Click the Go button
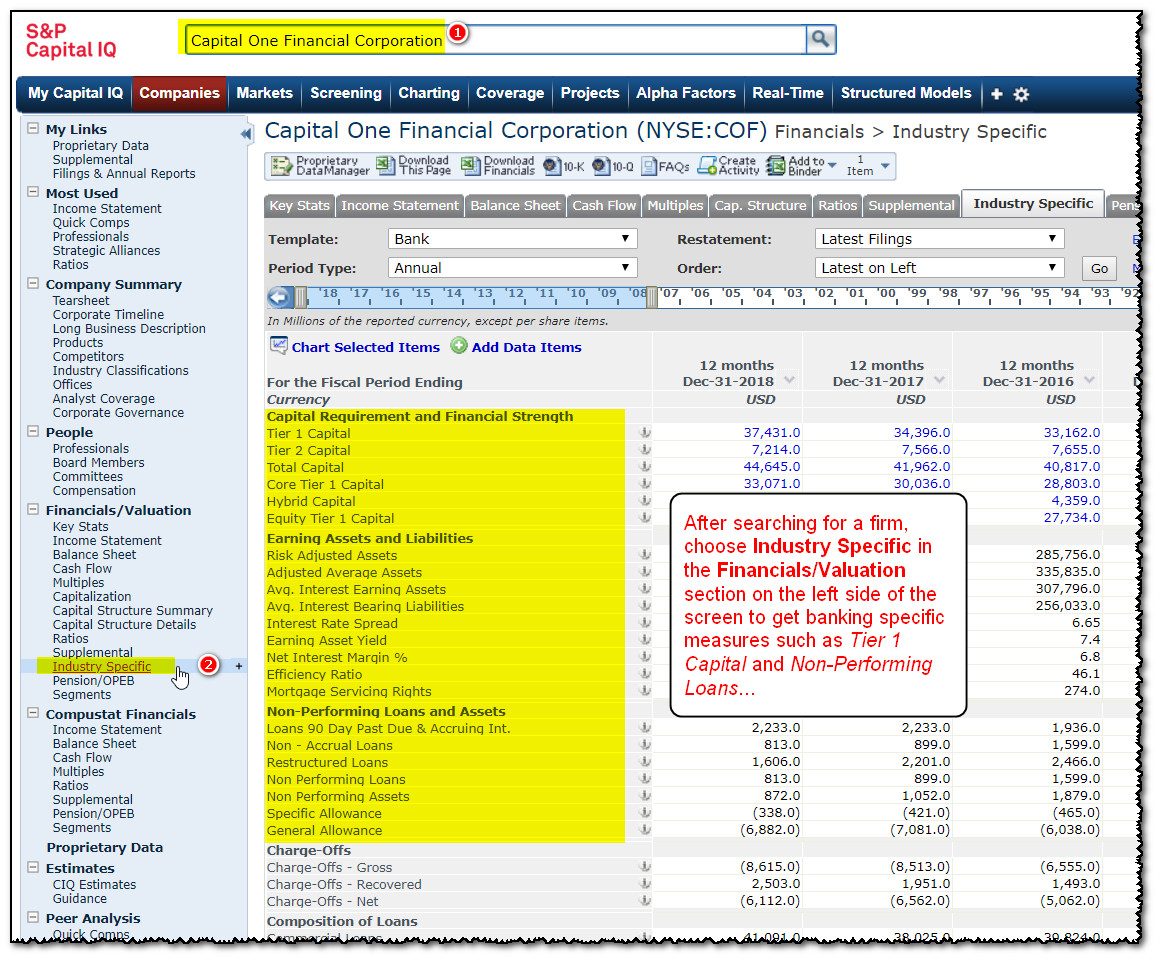Screen dimensions: 1160x961 tap(1099, 269)
